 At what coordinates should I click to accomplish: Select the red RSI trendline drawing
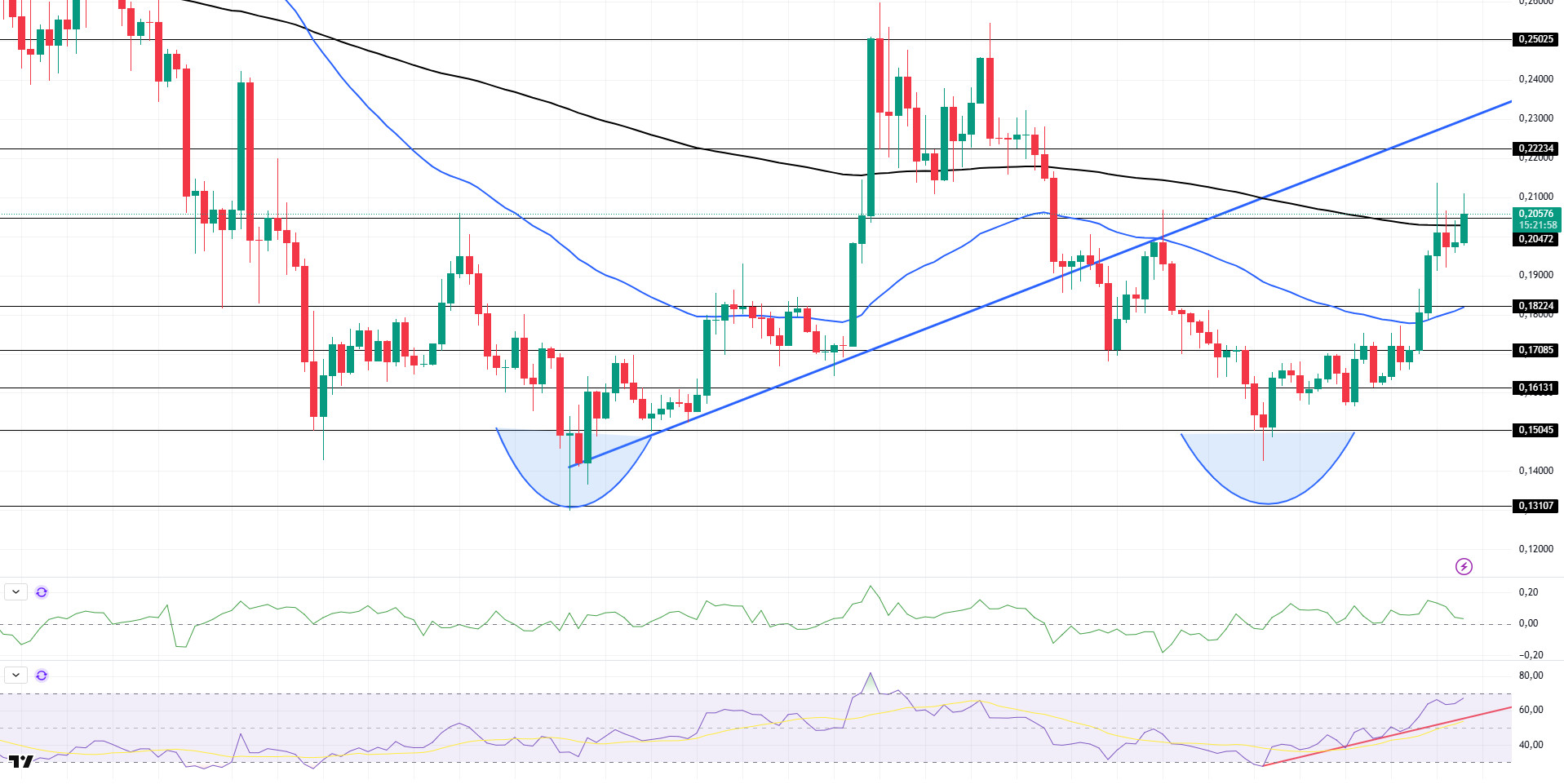[1387, 737]
